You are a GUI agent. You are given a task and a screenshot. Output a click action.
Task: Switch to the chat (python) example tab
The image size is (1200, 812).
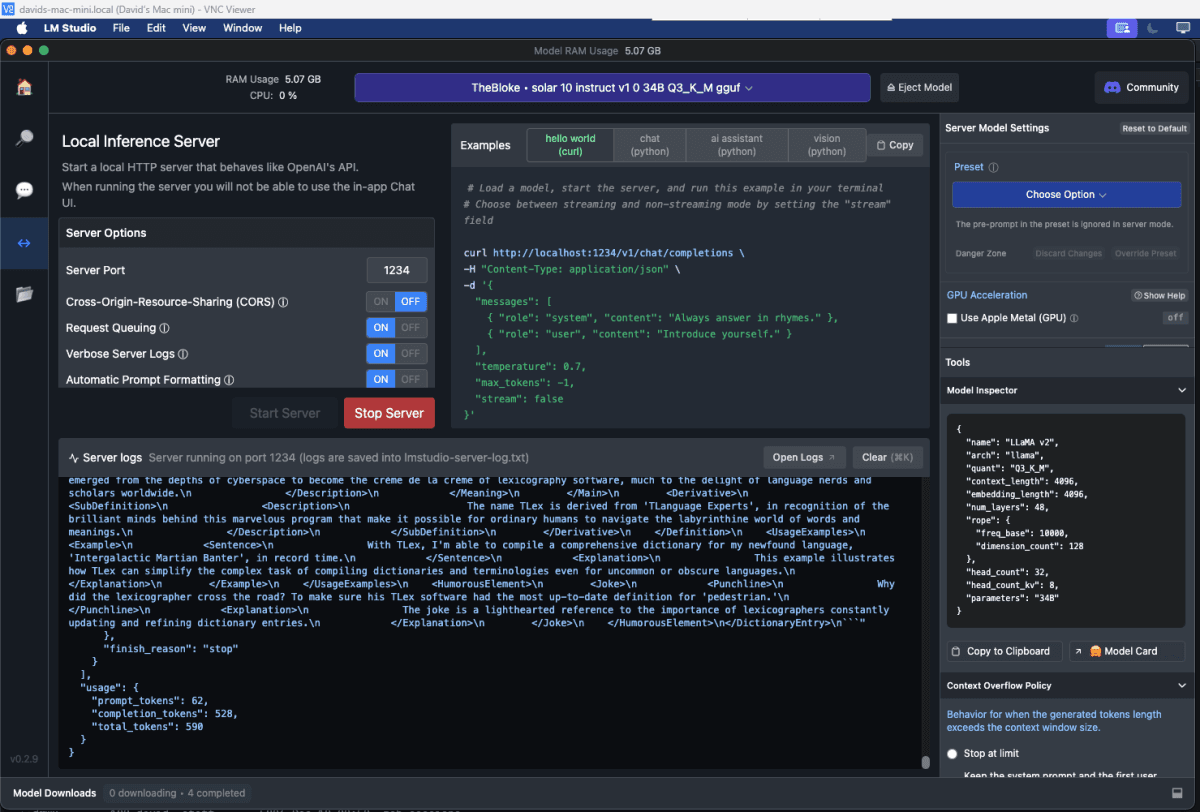pos(649,145)
